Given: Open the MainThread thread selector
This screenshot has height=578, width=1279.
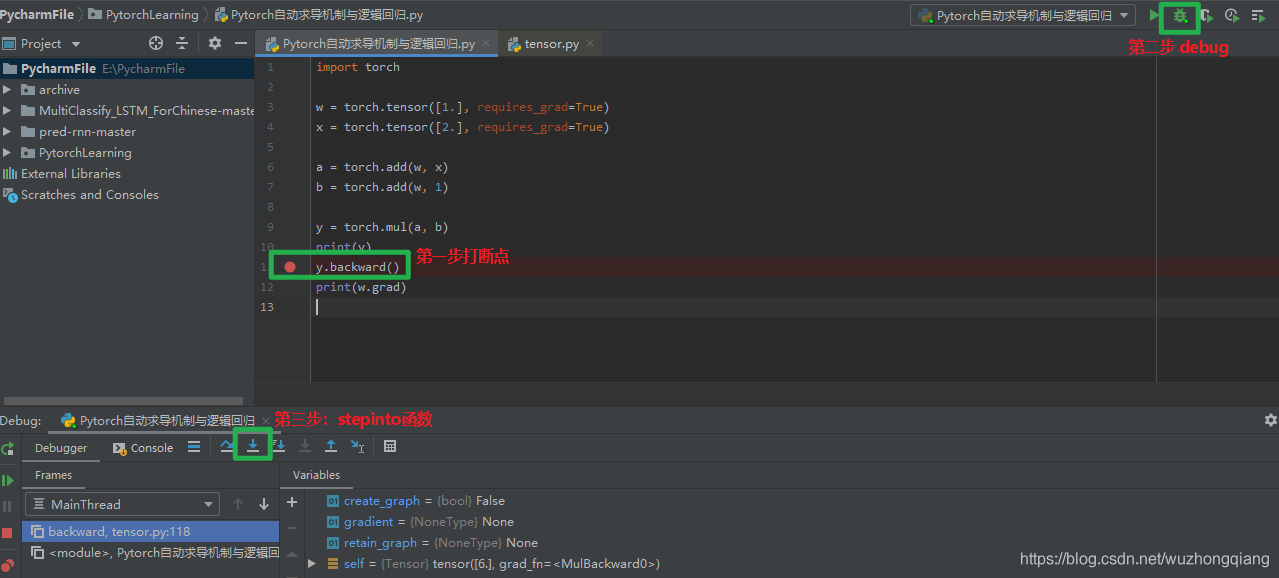Looking at the screenshot, I should click(122, 504).
